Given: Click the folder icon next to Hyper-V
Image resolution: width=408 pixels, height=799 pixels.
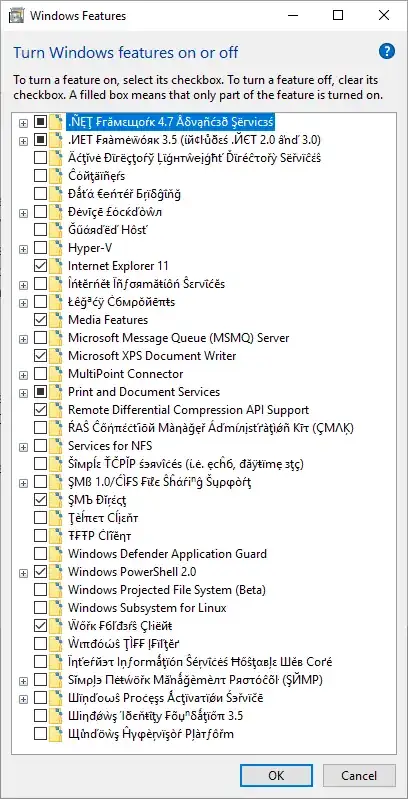Looking at the screenshot, I should tap(57, 248).
